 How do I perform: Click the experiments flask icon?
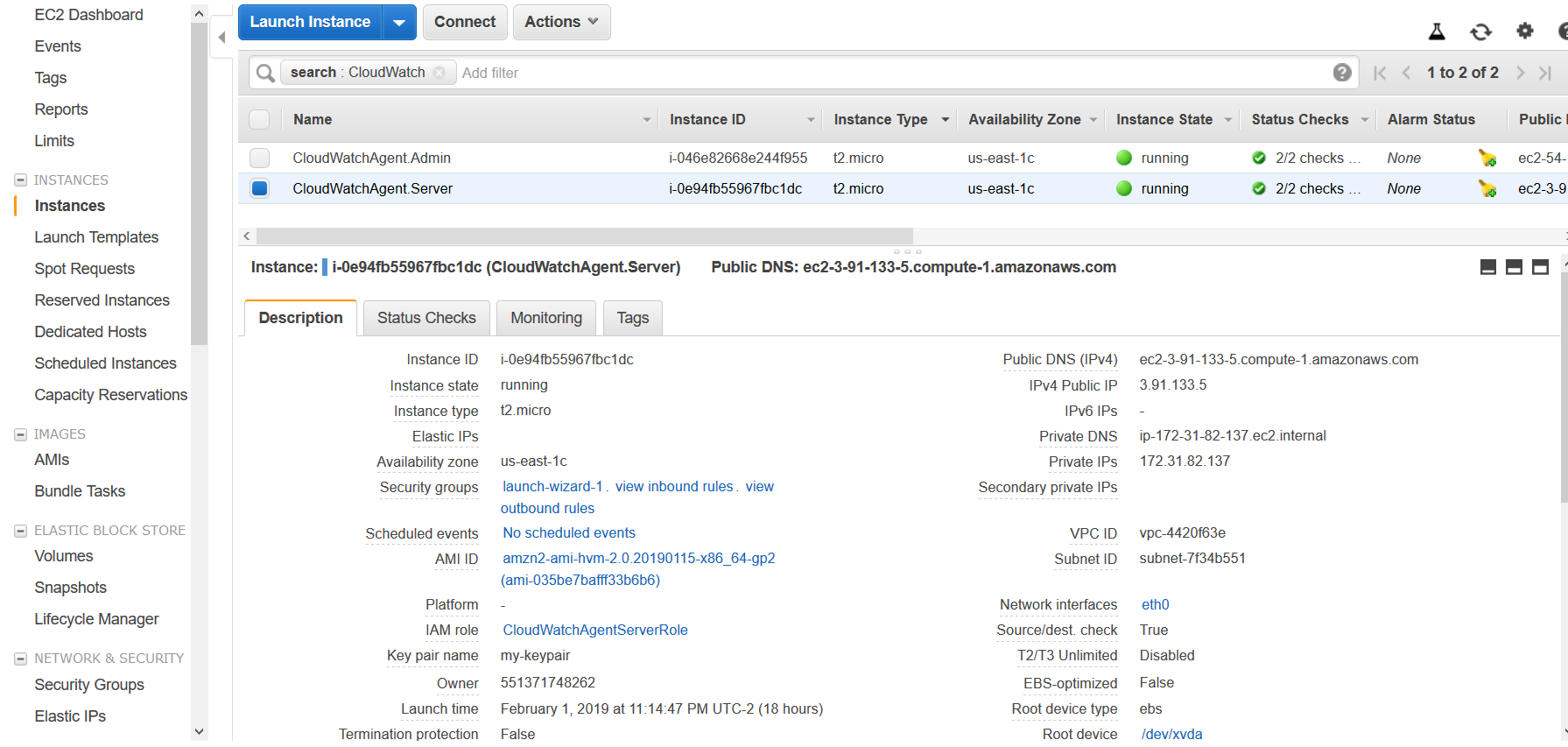tap(1437, 32)
